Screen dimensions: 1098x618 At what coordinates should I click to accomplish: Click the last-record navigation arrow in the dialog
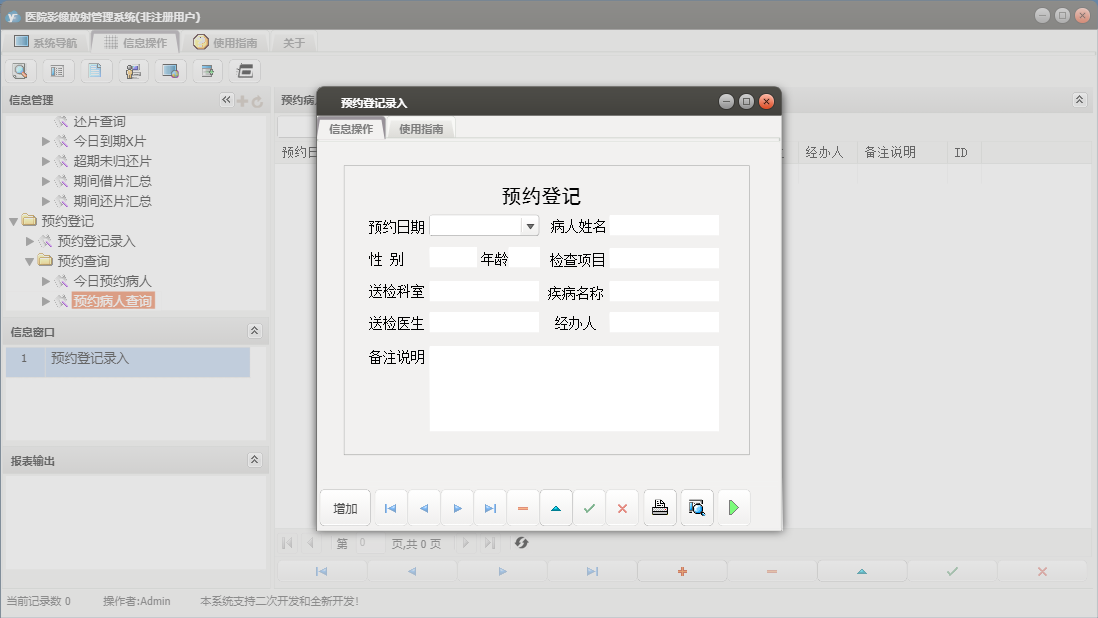490,507
